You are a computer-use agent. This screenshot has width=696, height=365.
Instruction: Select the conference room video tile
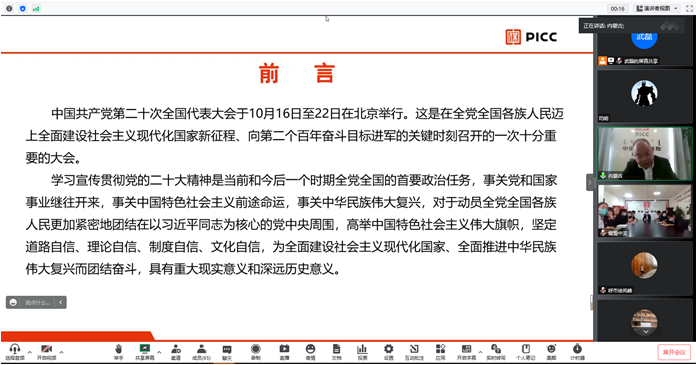click(645, 211)
